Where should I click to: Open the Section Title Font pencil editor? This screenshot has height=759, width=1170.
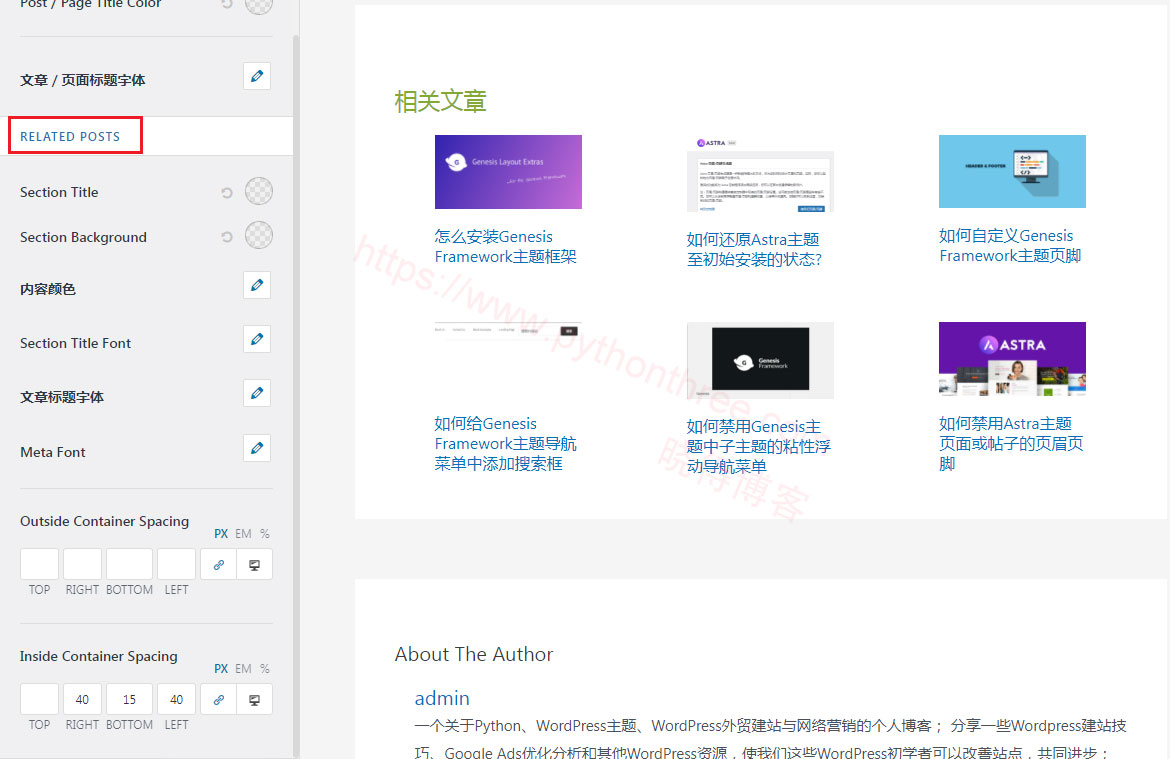257,340
